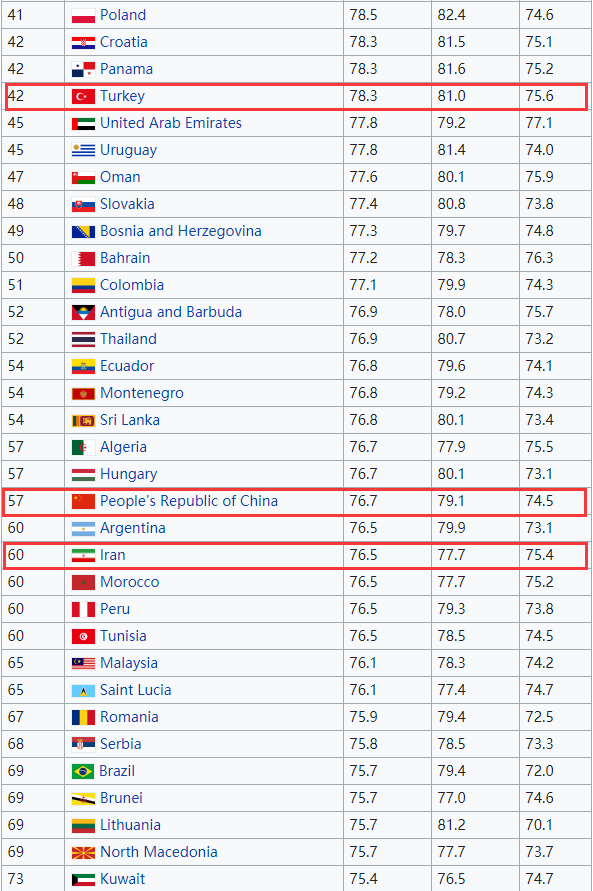Click the Uruguay flag icon

pos(83,151)
